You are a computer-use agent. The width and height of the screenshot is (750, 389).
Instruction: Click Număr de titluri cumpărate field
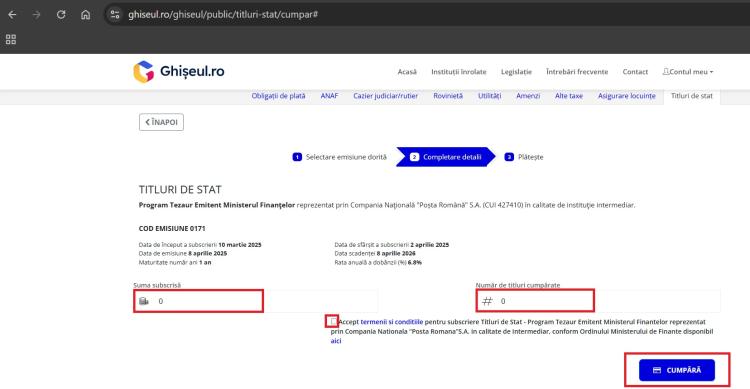point(598,301)
